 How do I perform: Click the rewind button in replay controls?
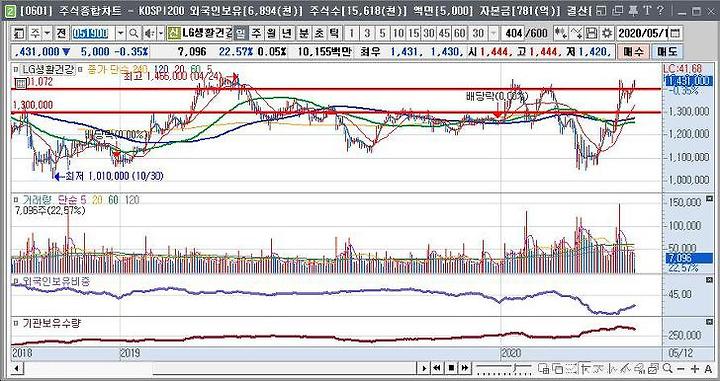pos(437,368)
